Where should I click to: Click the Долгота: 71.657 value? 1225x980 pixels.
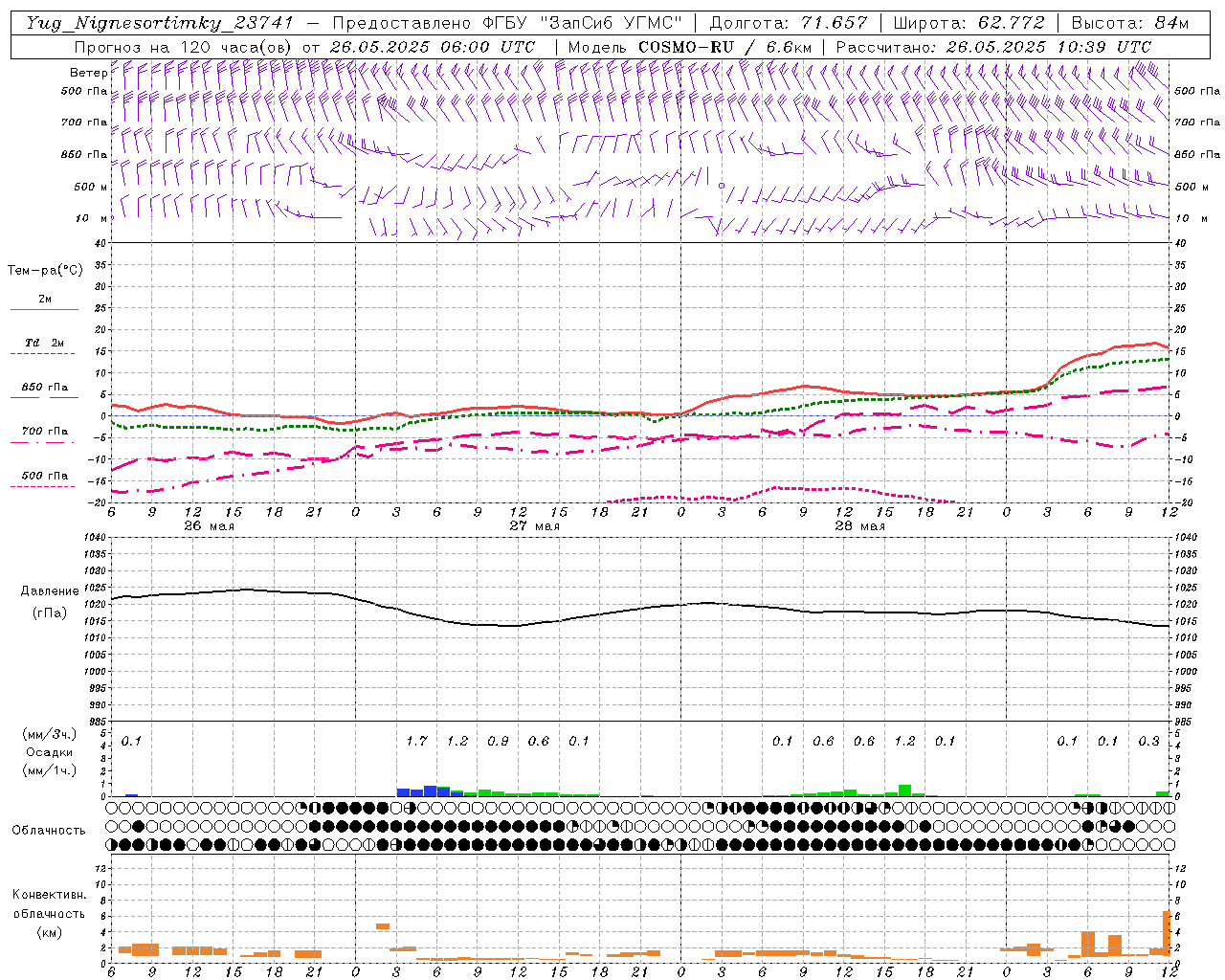coord(789,23)
